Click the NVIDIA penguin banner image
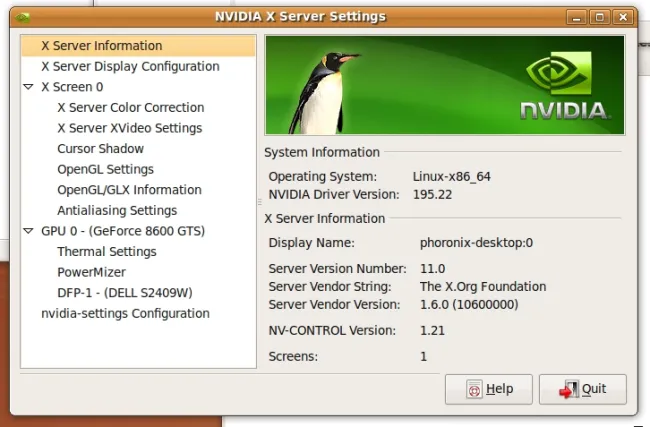 (x=445, y=85)
